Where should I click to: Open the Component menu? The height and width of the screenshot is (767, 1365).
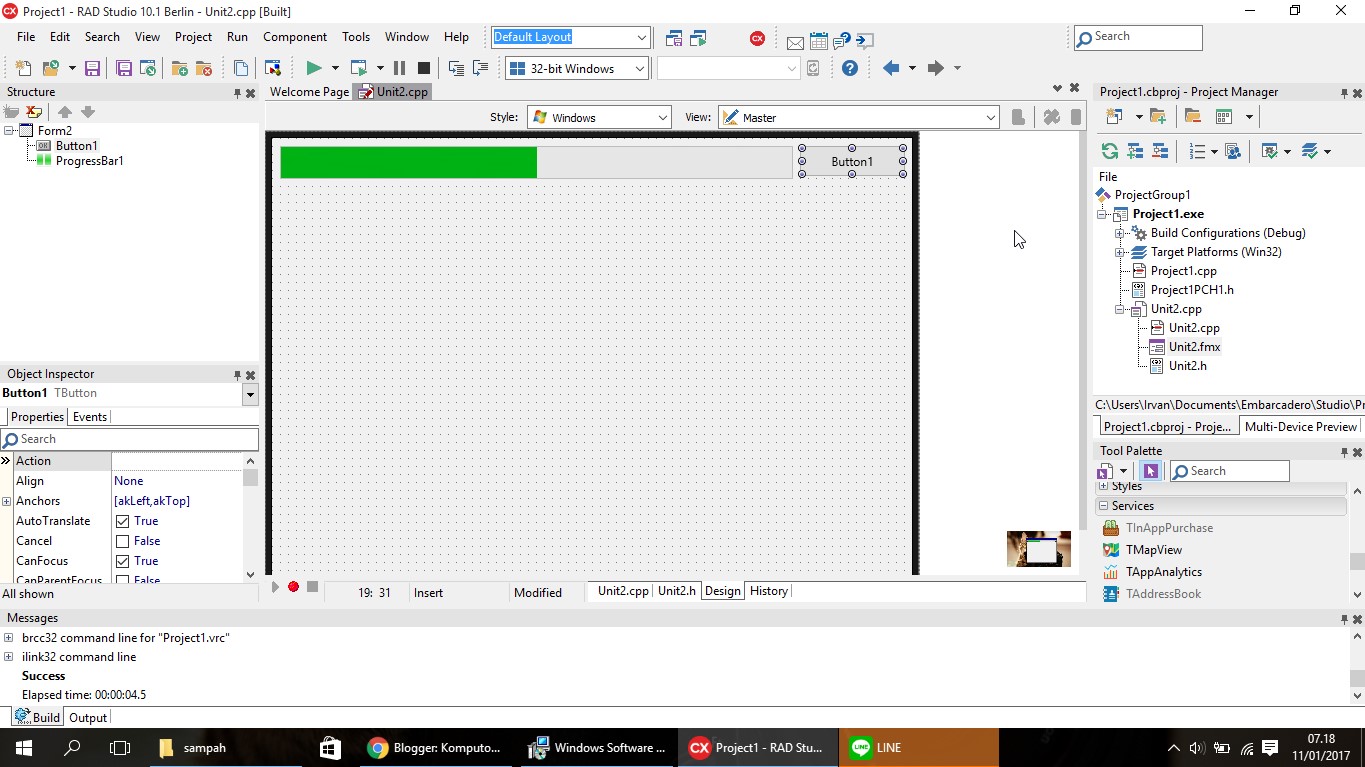295,37
